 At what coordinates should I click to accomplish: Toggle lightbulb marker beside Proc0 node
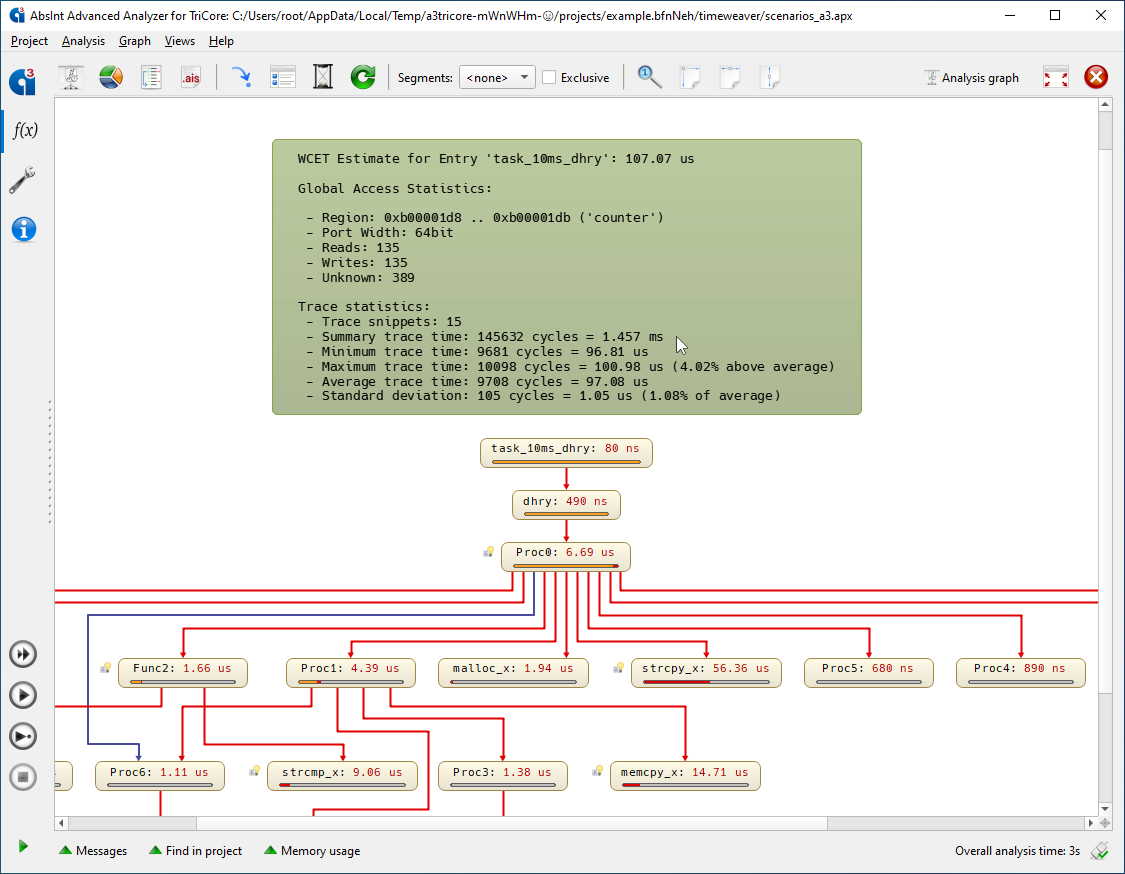[489, 552]
